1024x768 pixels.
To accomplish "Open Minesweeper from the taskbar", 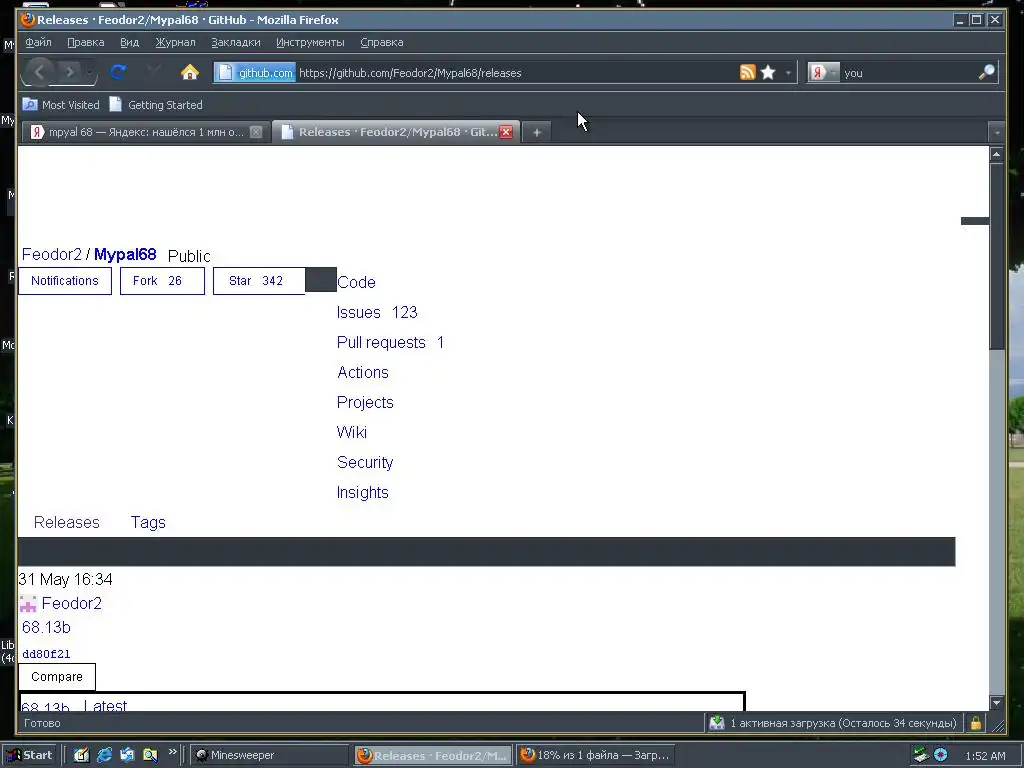I will click(x=270, y=756).
